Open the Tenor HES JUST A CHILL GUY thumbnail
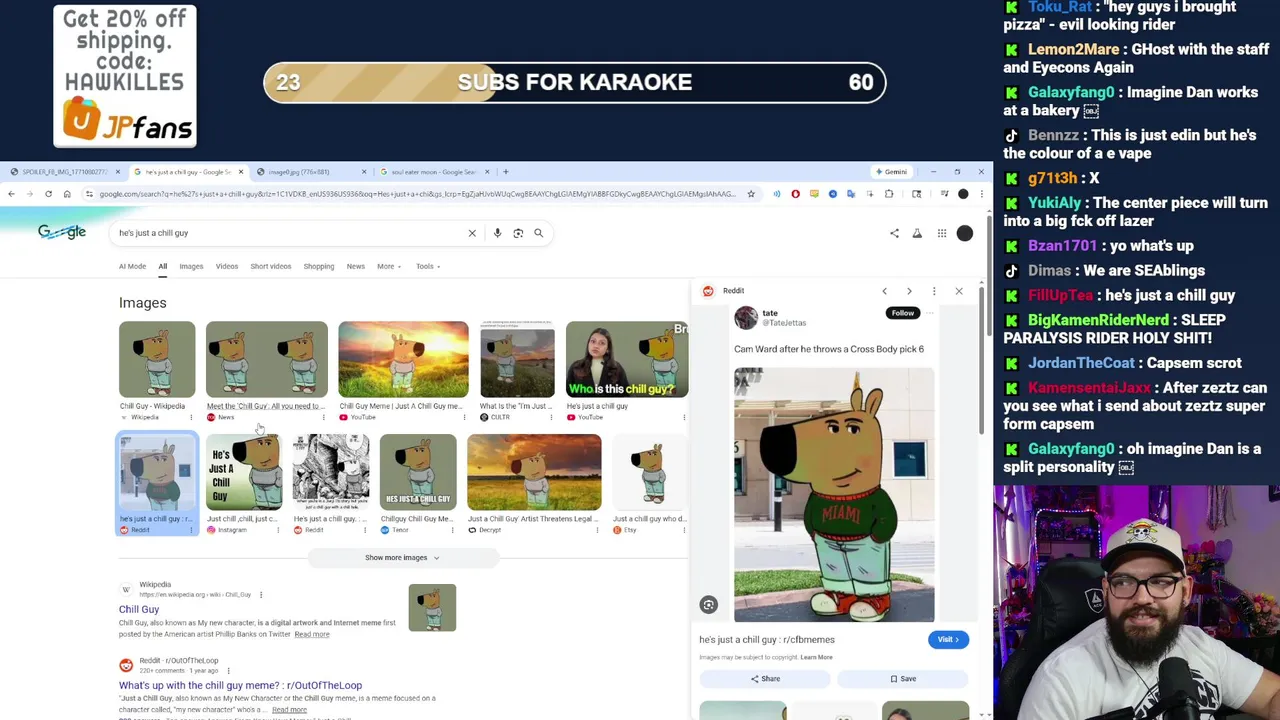1280x720 pixels. click(x=418, y=472)
